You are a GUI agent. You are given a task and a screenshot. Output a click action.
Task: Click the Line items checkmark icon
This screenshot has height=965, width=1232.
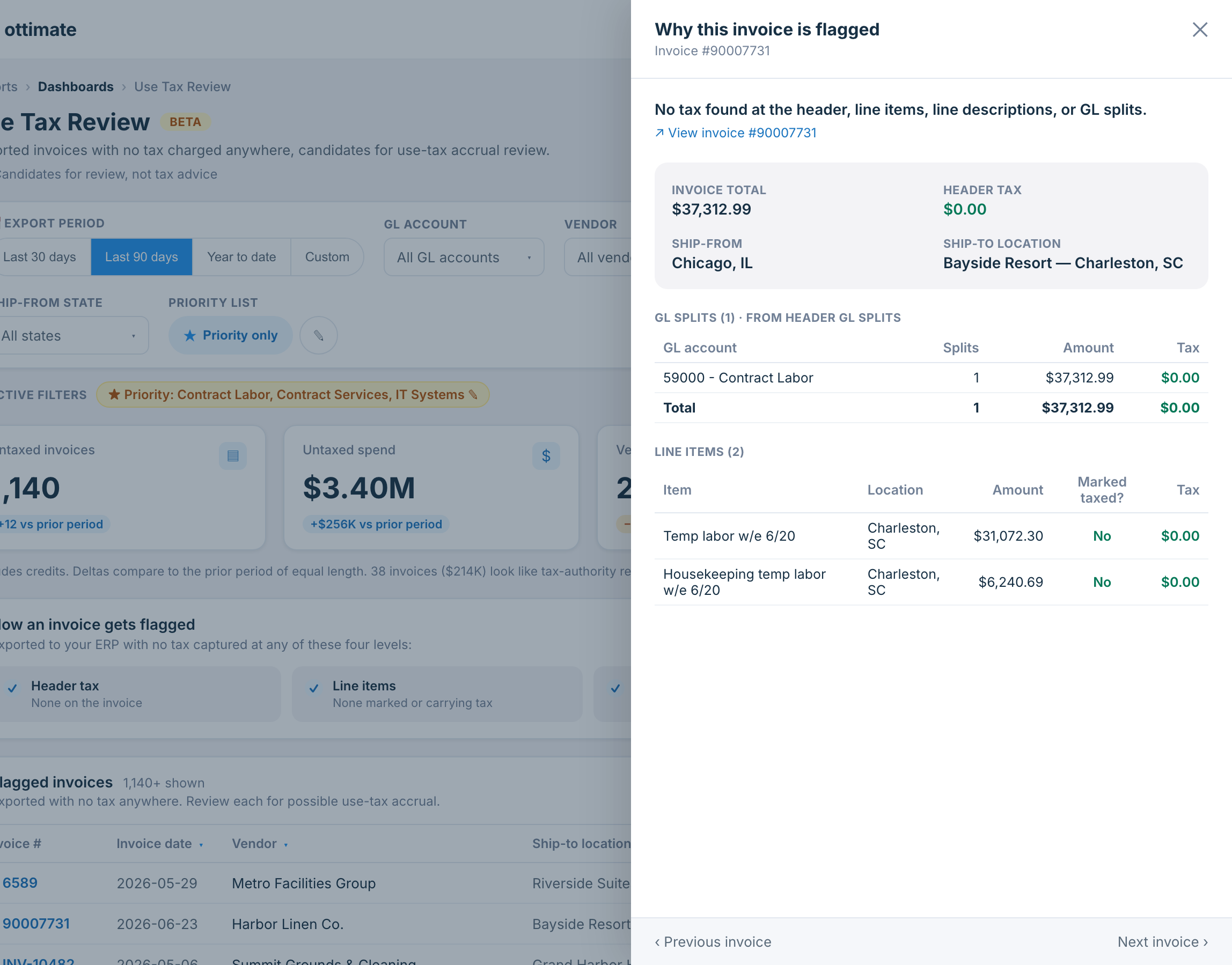314,688
